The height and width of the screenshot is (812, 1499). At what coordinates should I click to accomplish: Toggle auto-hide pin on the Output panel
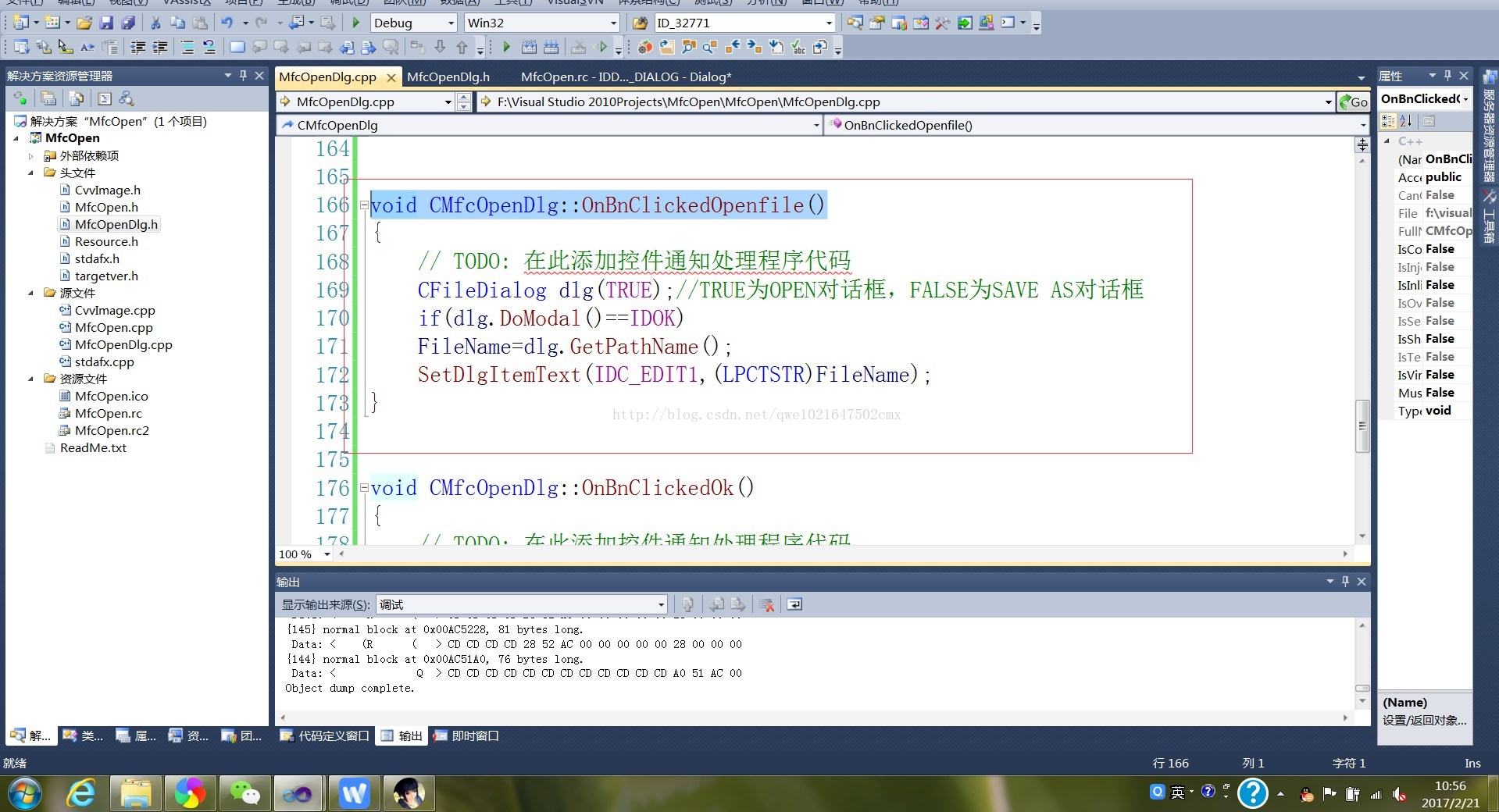1345,581
